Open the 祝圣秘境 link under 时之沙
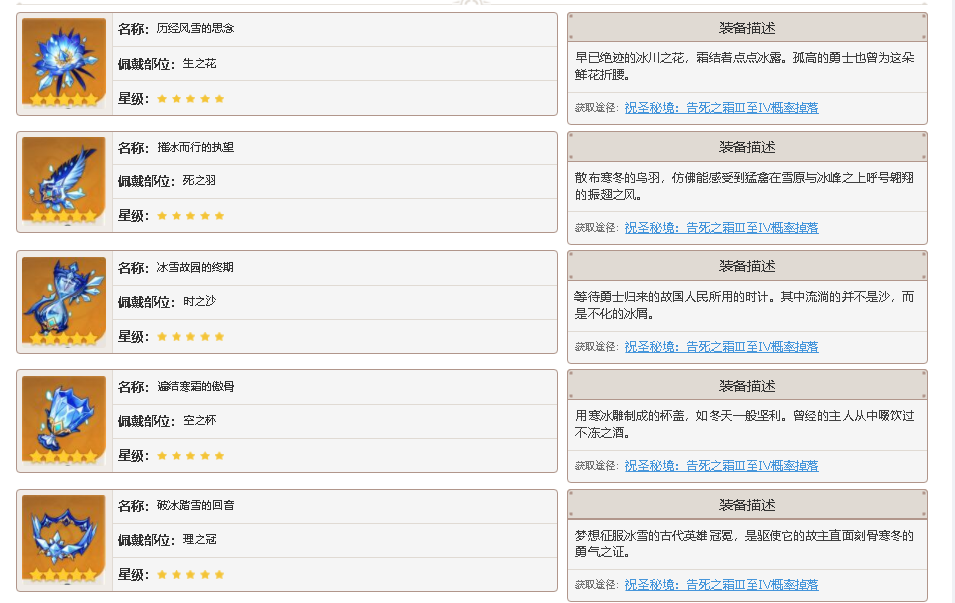This screenshot has width=955, height=603. pos(721,347)
